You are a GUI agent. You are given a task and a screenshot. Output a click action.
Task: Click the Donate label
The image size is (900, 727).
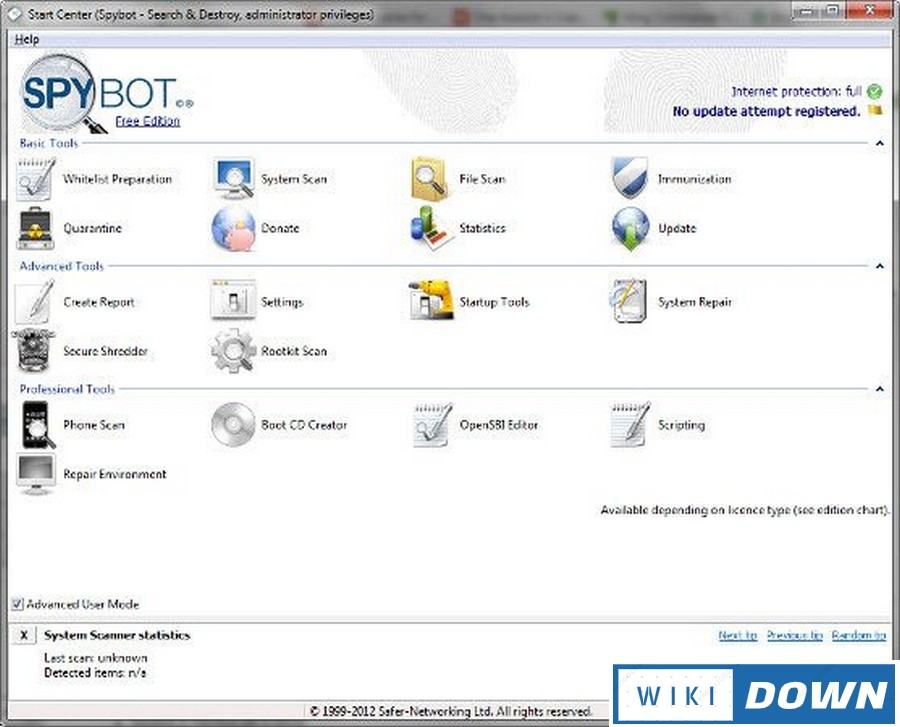click(280, 228)
